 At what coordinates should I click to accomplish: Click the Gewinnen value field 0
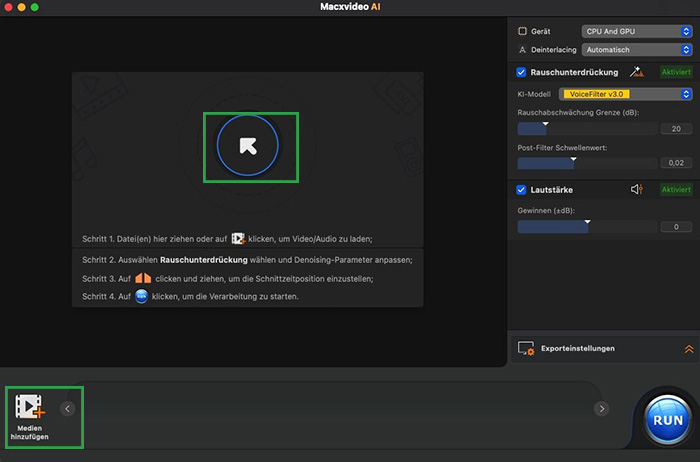pos(676,227)
